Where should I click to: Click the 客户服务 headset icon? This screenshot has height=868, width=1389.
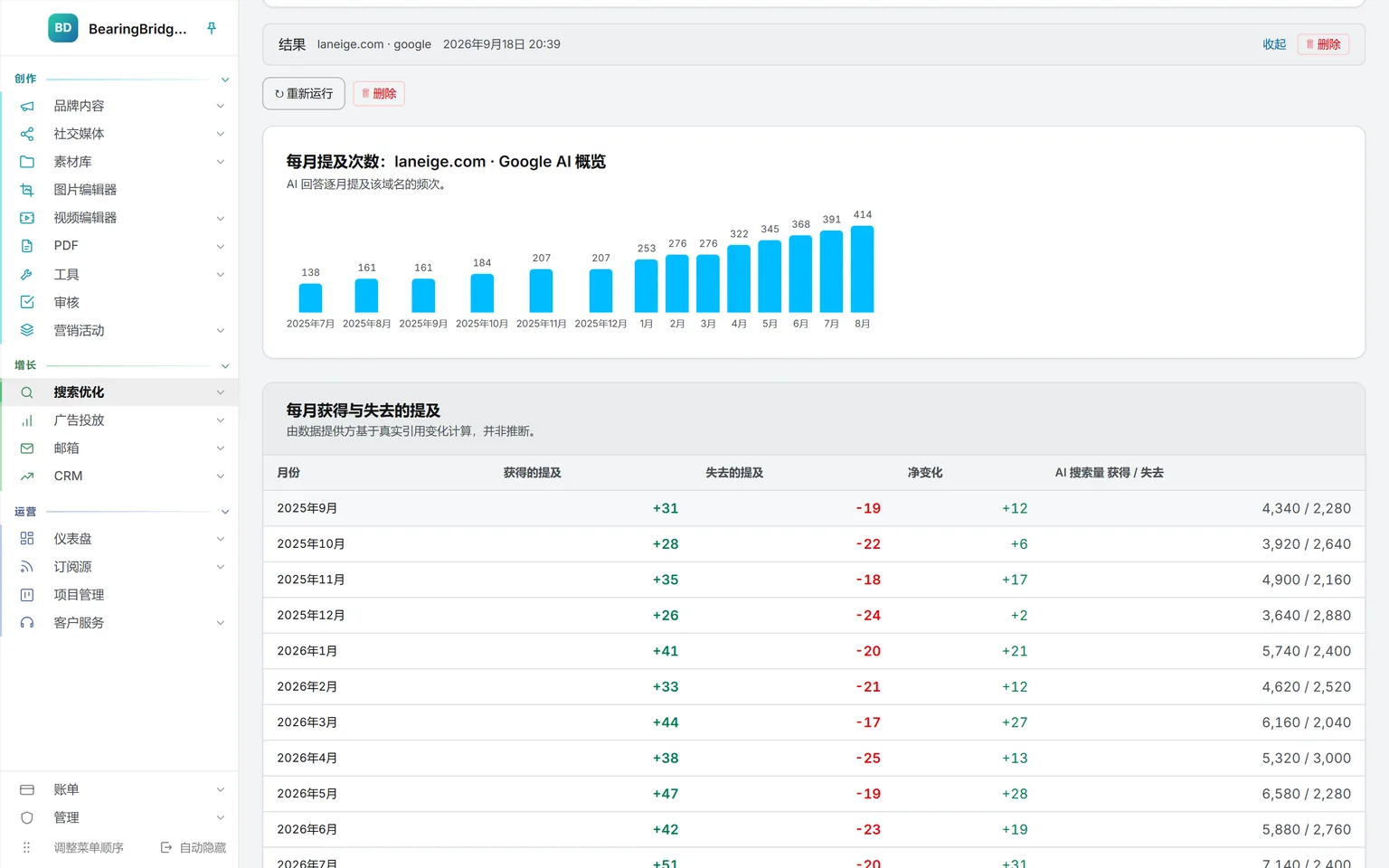[27, 623]
